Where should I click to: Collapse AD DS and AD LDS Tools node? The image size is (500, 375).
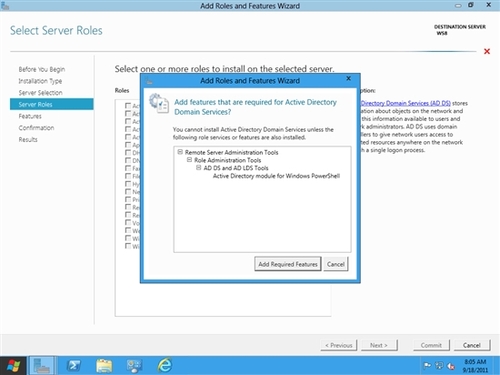(x=199, y=168)
